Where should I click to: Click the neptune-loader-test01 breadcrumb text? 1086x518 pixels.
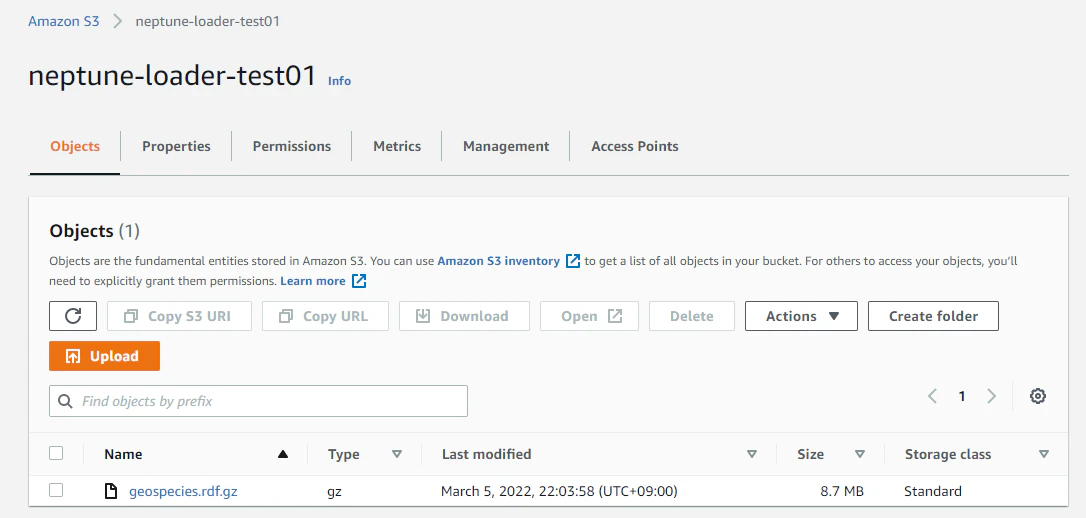208,21
